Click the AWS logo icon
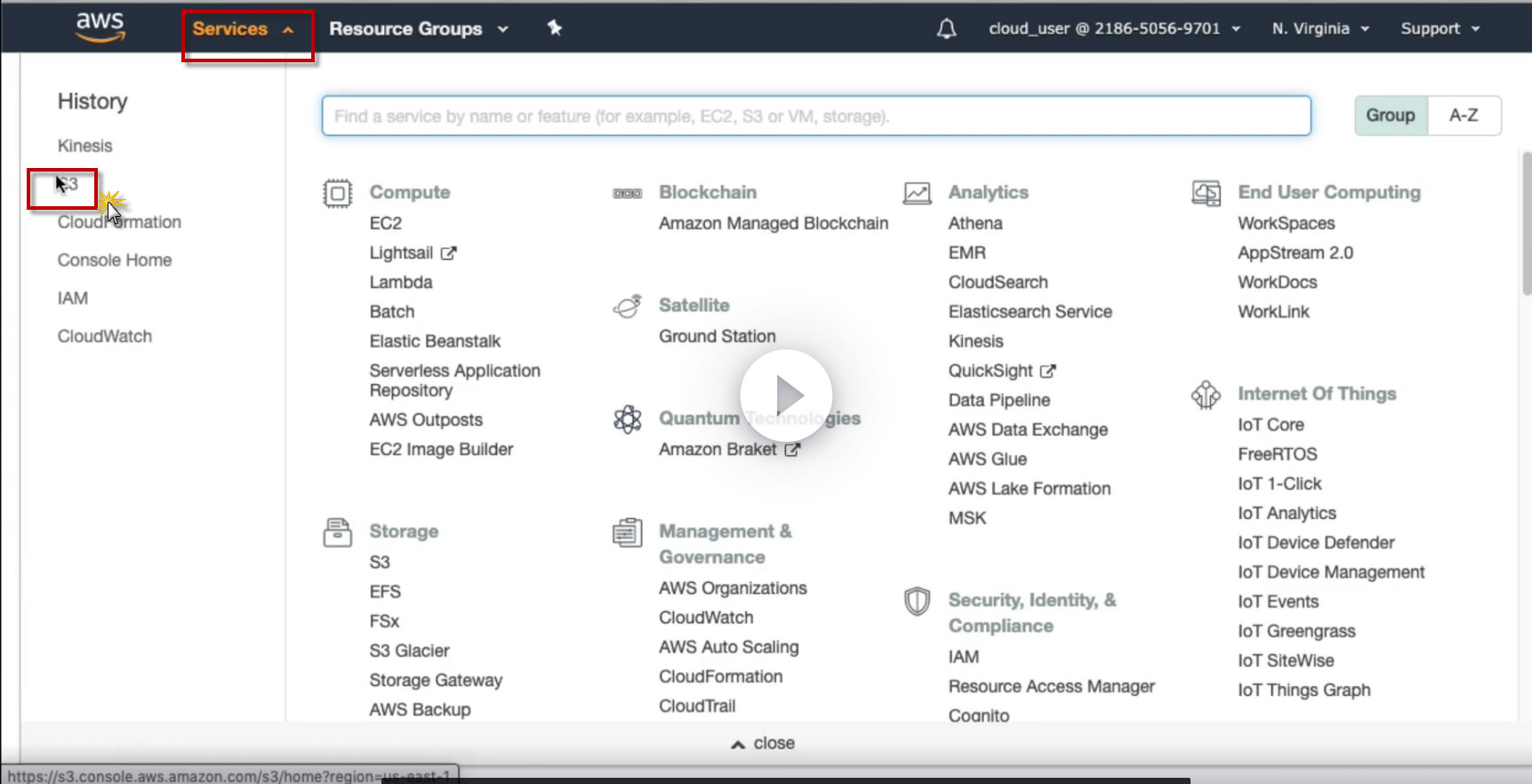The width and height of the screenshot is (1532, 784). [100, 27]
